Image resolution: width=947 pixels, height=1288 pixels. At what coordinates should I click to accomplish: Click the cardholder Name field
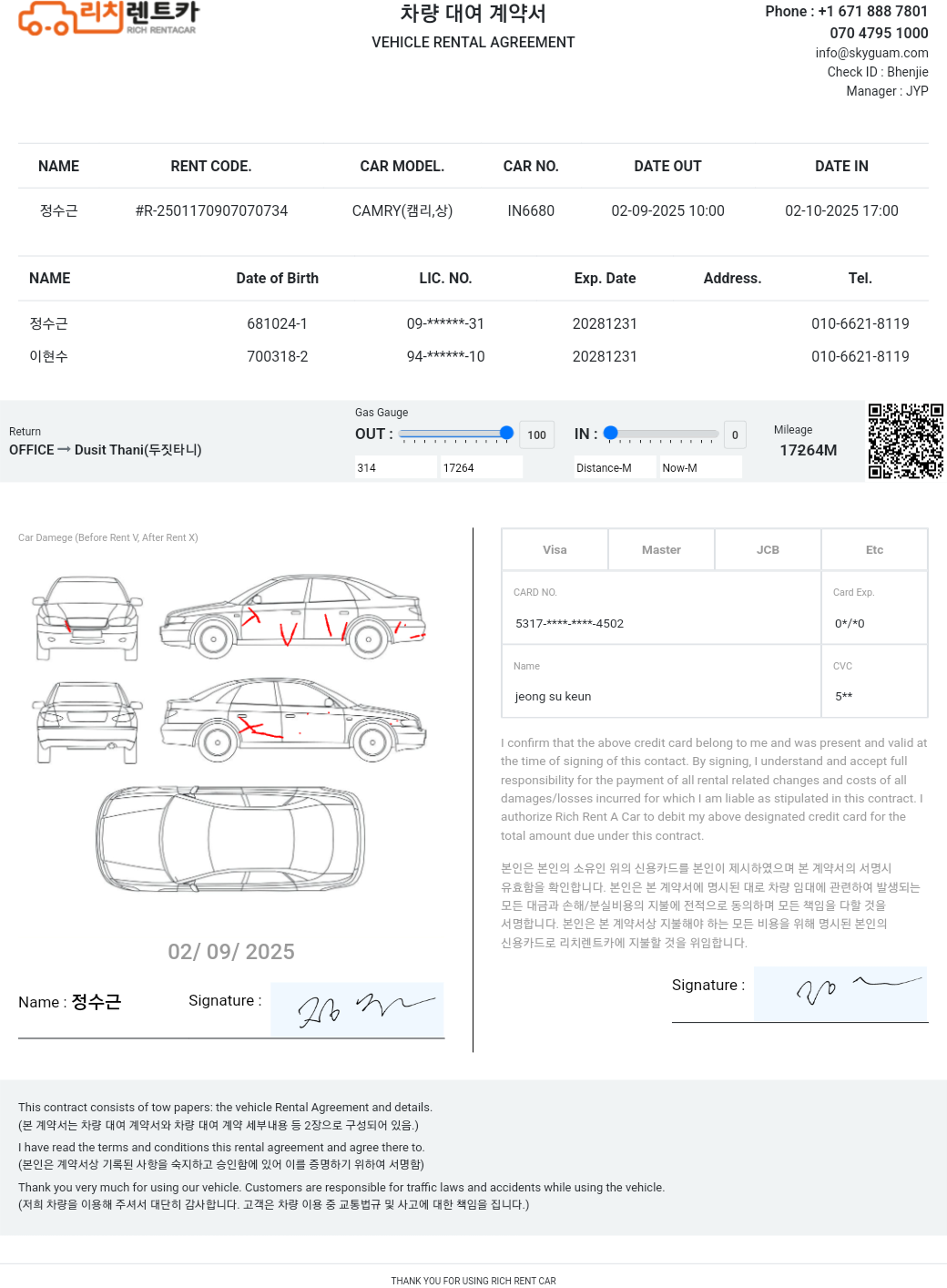tap(661, 696)
